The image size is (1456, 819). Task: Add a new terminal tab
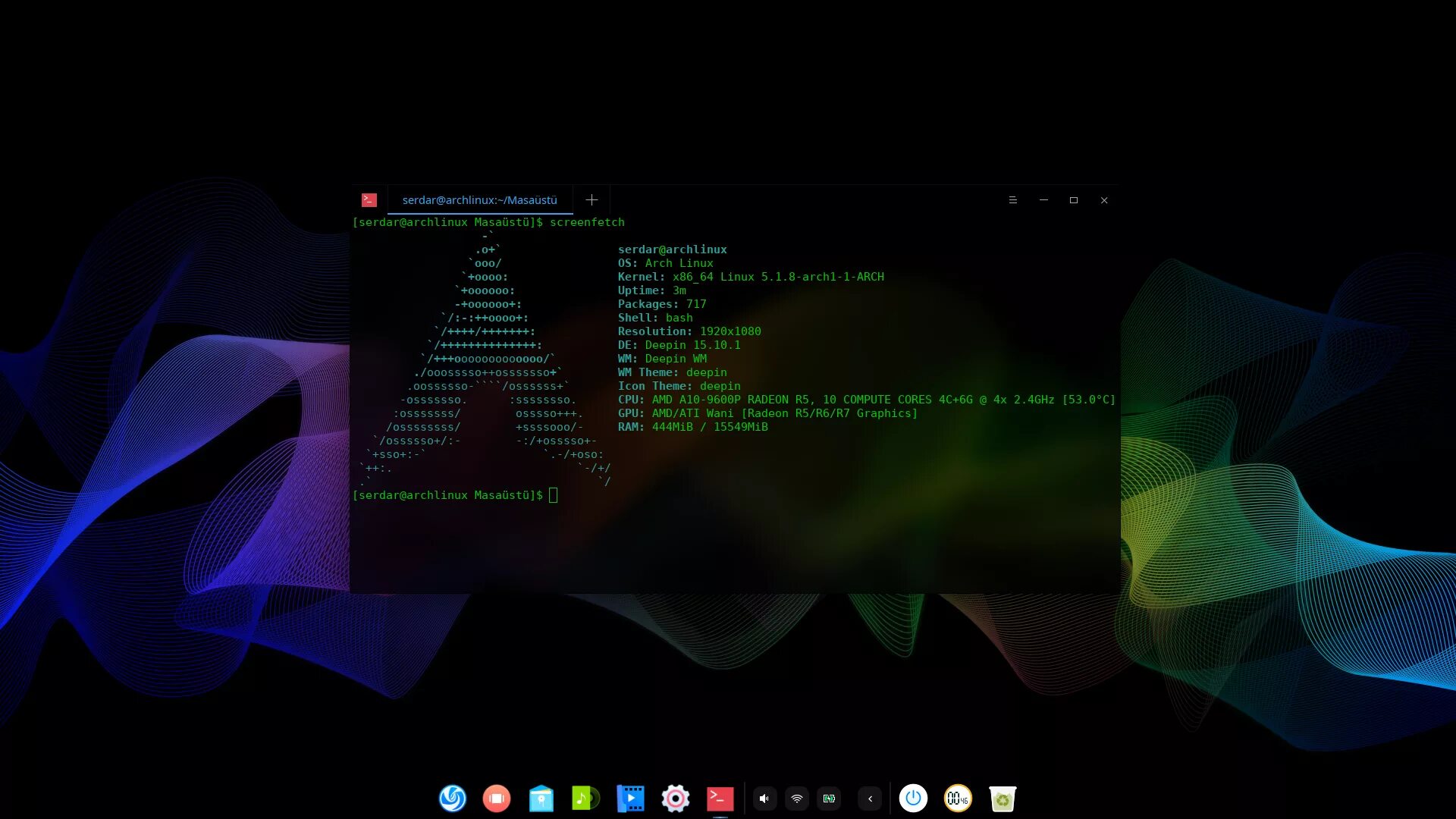tap(591, 200)
